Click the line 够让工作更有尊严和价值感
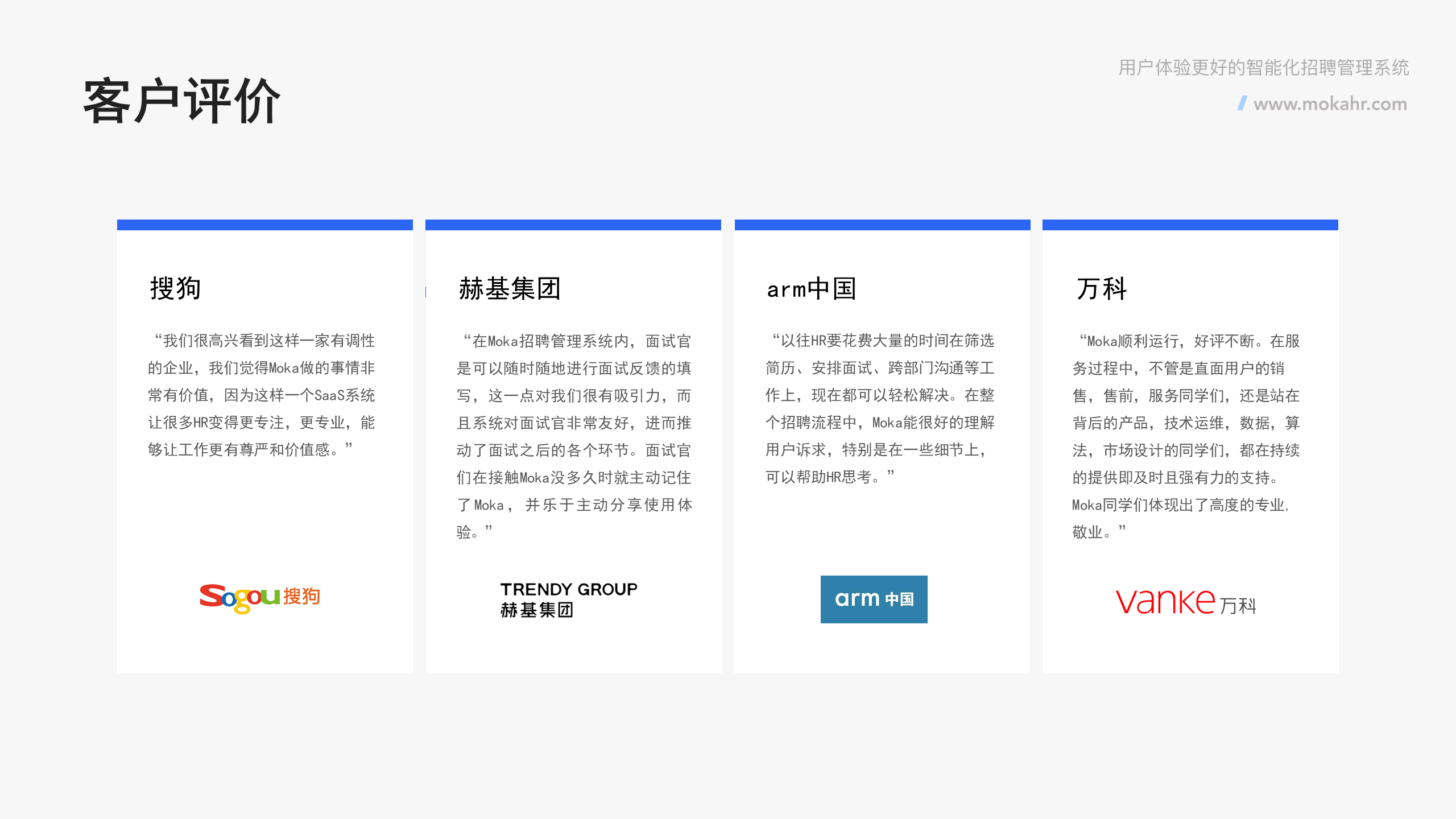The width and height of the screenshot is (1456, 819). [x=250, y=449]
